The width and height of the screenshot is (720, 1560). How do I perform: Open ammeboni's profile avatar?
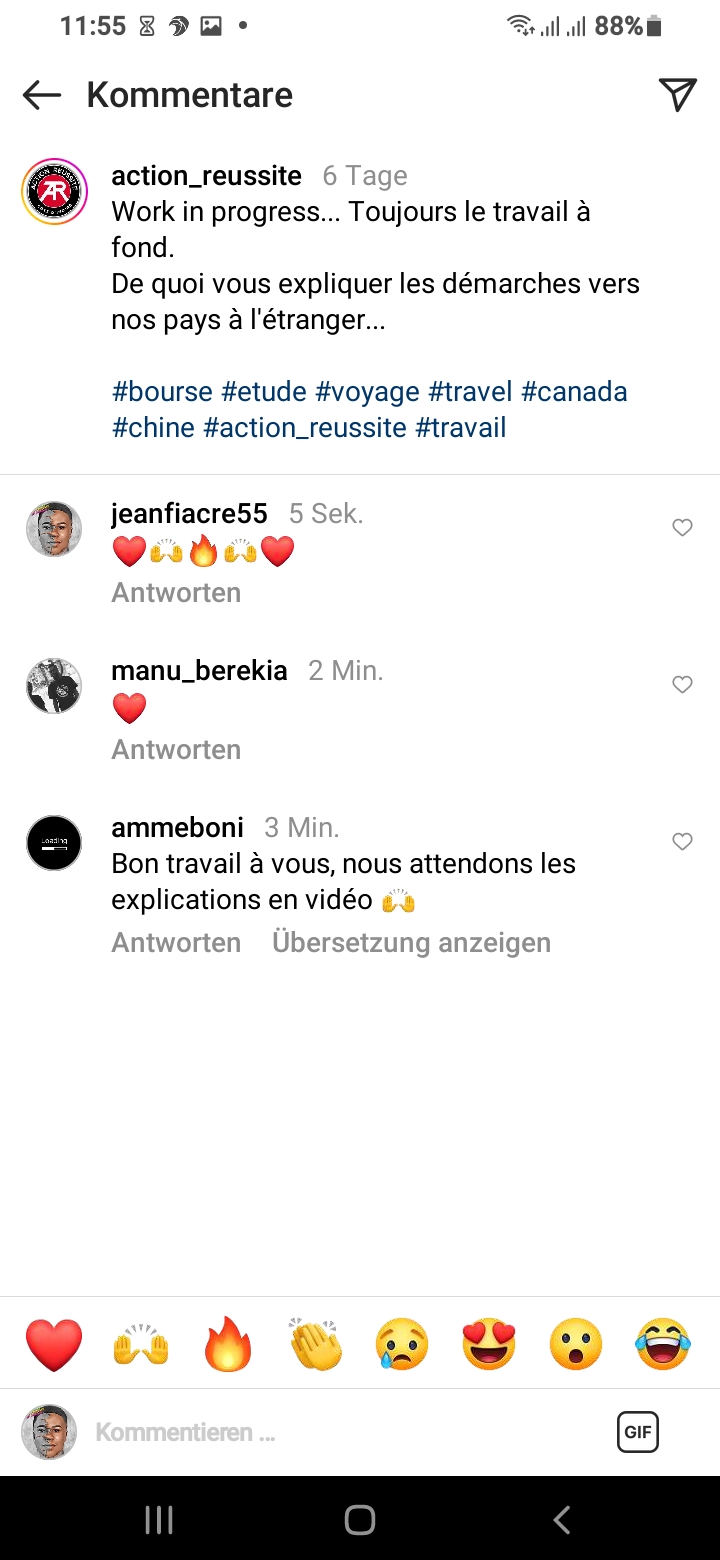54,843
